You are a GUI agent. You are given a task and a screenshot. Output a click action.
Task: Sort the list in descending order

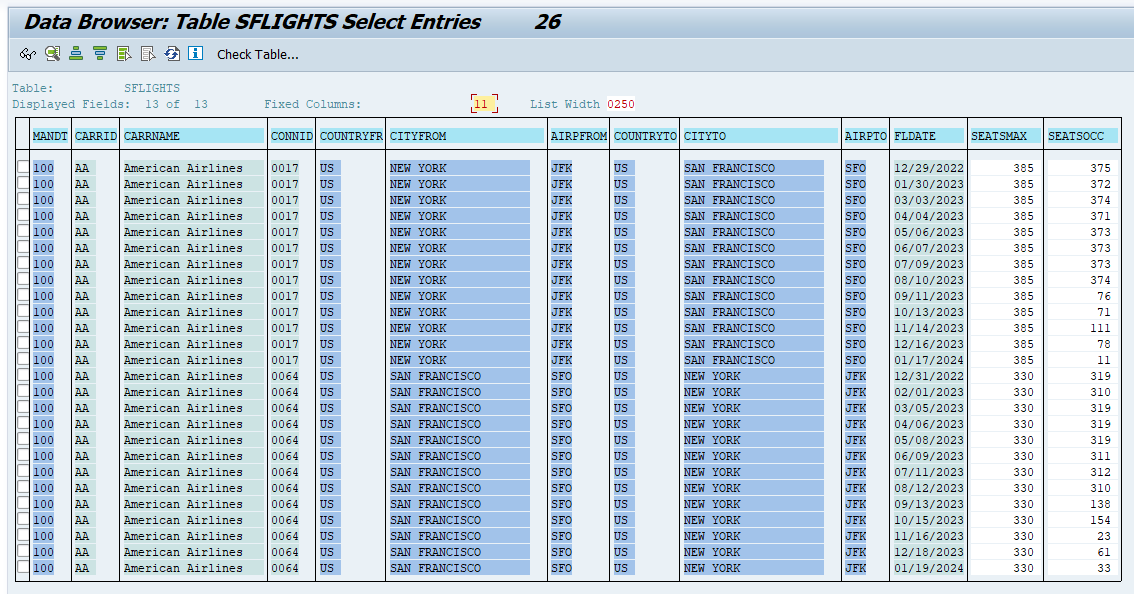pos(100,54)
